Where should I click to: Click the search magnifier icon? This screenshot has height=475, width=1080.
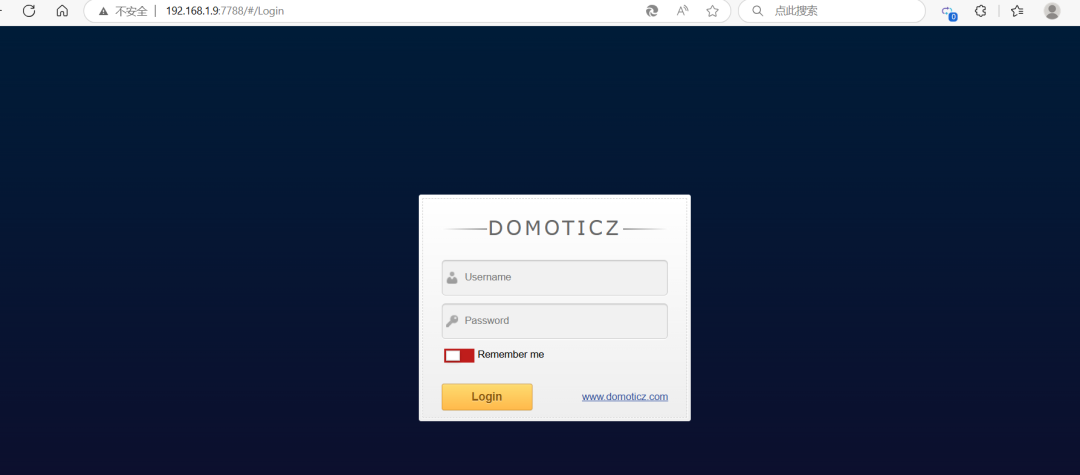758,11
